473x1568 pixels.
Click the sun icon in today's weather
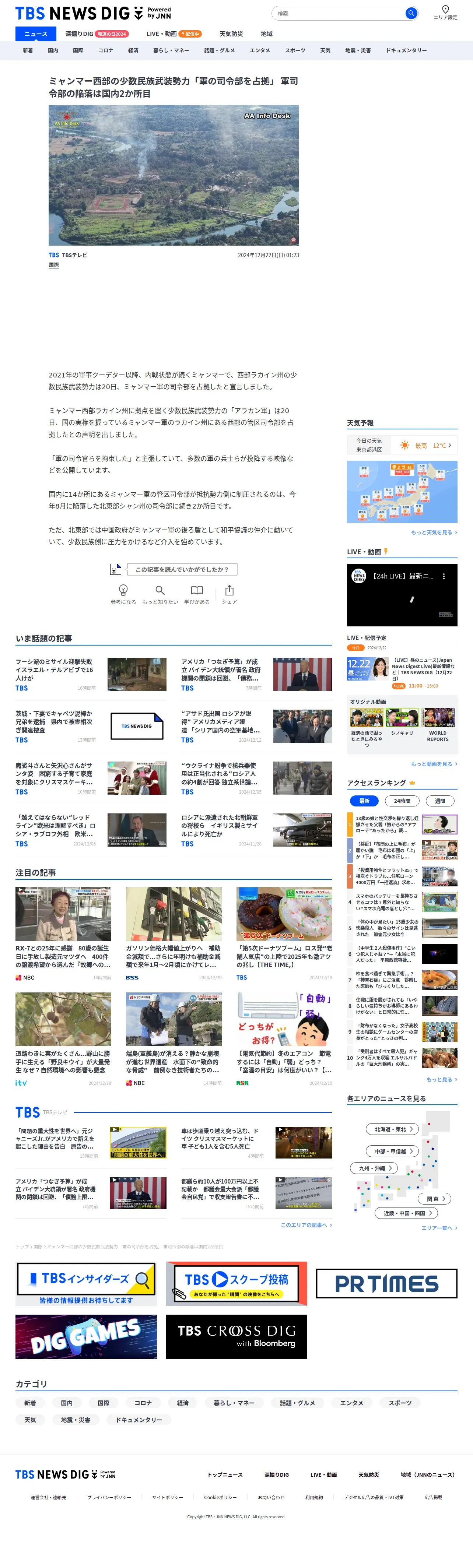(x=404, y=446)
